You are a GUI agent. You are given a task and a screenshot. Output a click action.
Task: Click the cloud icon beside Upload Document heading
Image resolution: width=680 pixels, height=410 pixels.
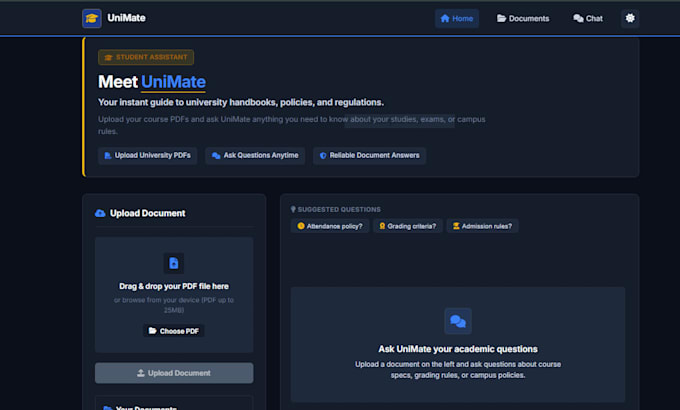click(x=100, y=213)
